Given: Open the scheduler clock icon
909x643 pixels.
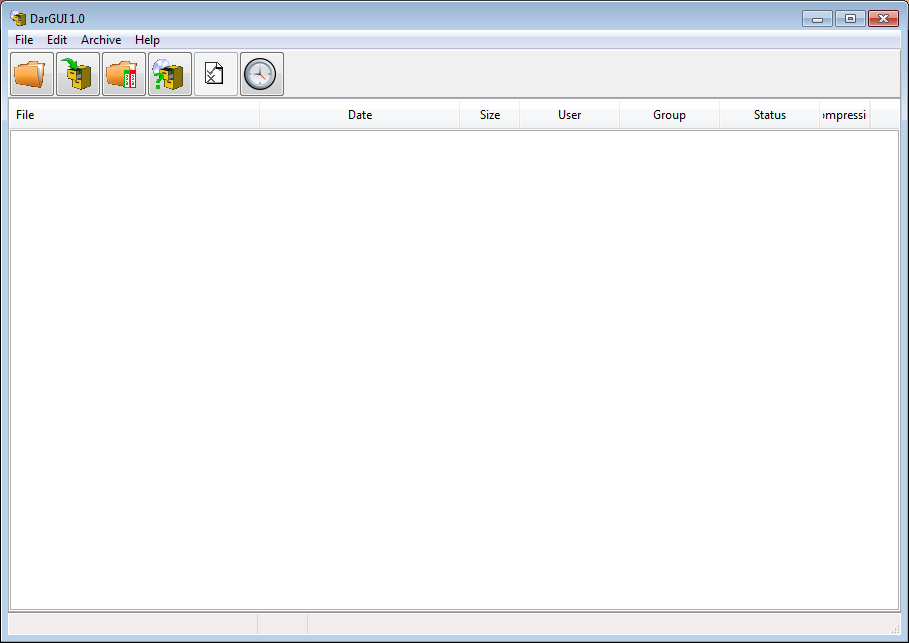Looking at the screenshot, I should click(x=261, y=74).
